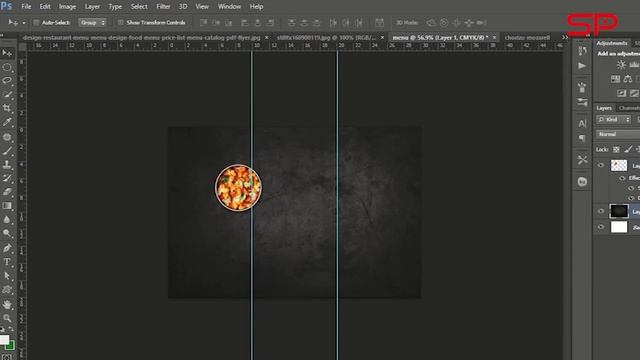
Task: Open the tool preset picker arrow
Action: 24,23
